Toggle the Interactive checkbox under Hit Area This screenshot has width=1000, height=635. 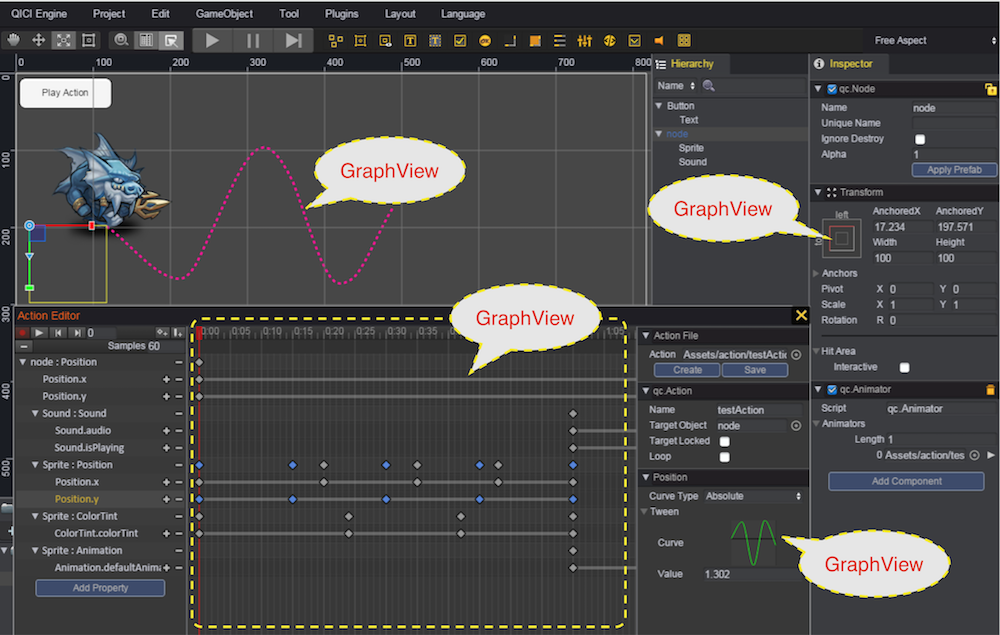(x=904, y=368)
